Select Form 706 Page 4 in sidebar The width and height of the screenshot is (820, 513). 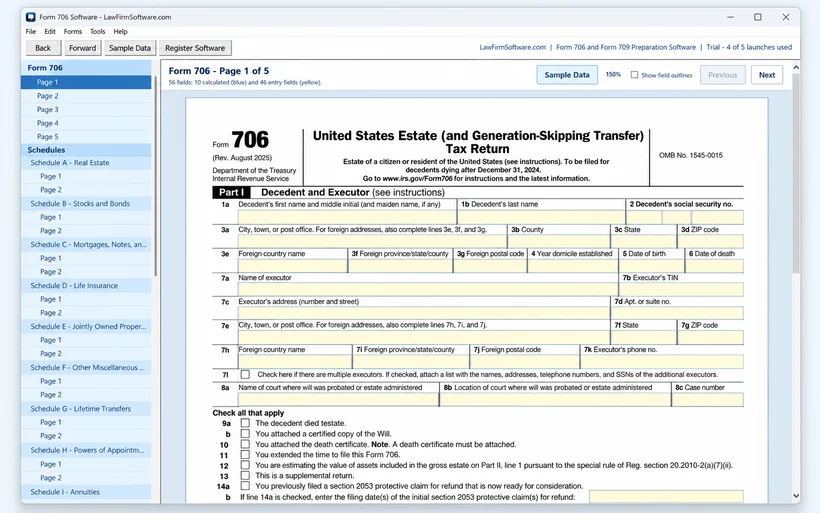coord(86,123)
